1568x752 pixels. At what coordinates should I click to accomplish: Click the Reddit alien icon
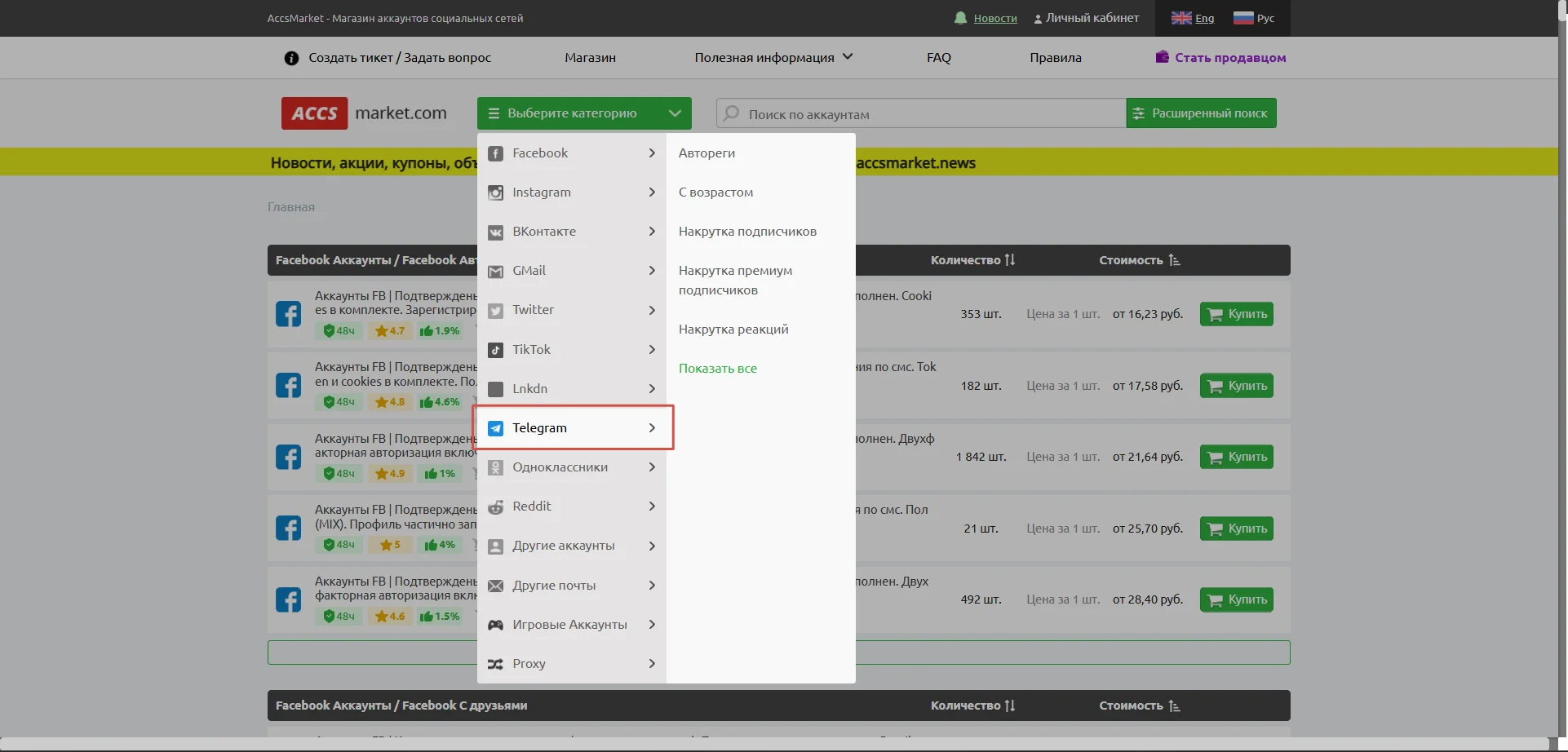pyautogui.click(x=495, y=506)
